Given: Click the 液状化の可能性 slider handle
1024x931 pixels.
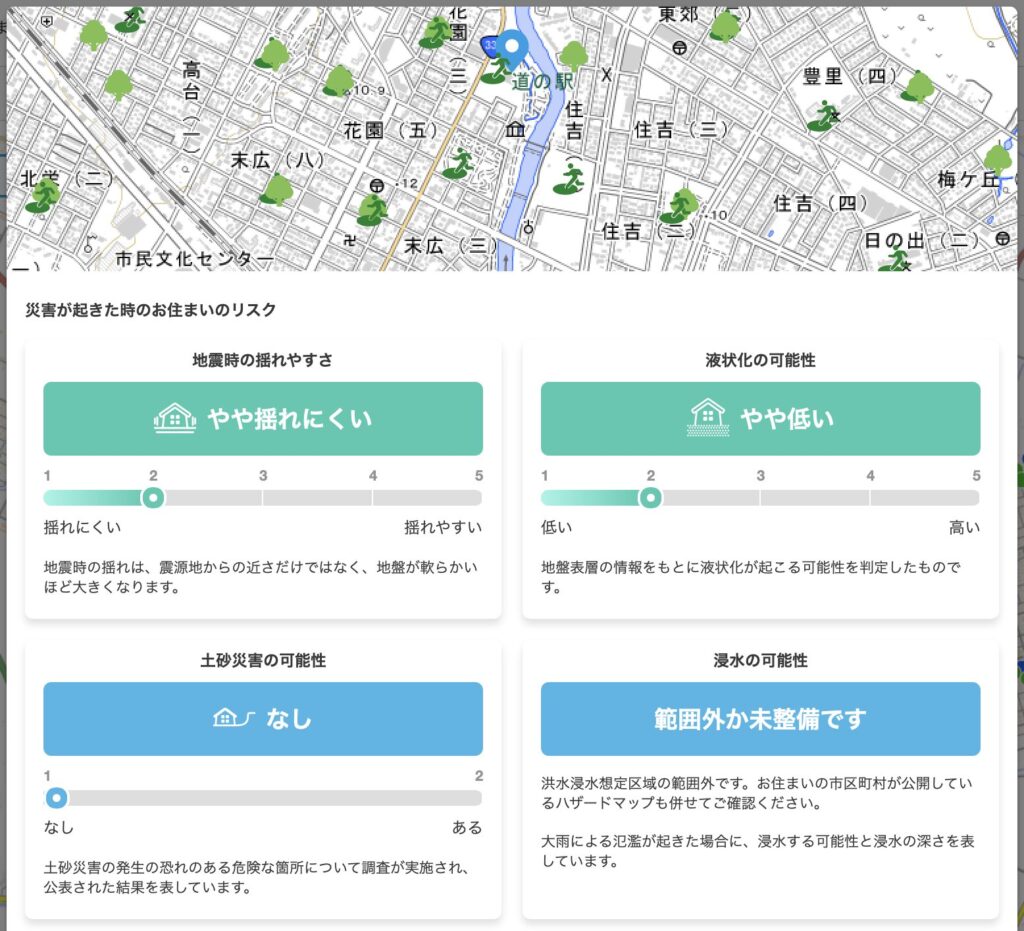Looking at the screenshot, I should [651, 497].
